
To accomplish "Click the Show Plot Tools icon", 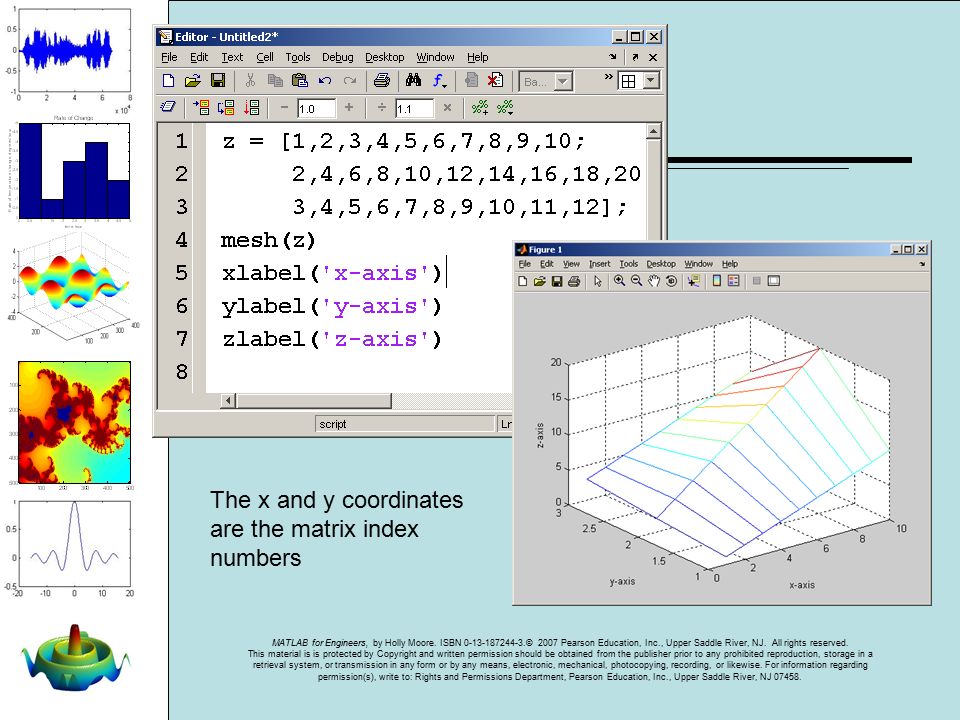I will pyautogui.click(x=774, y=281).
